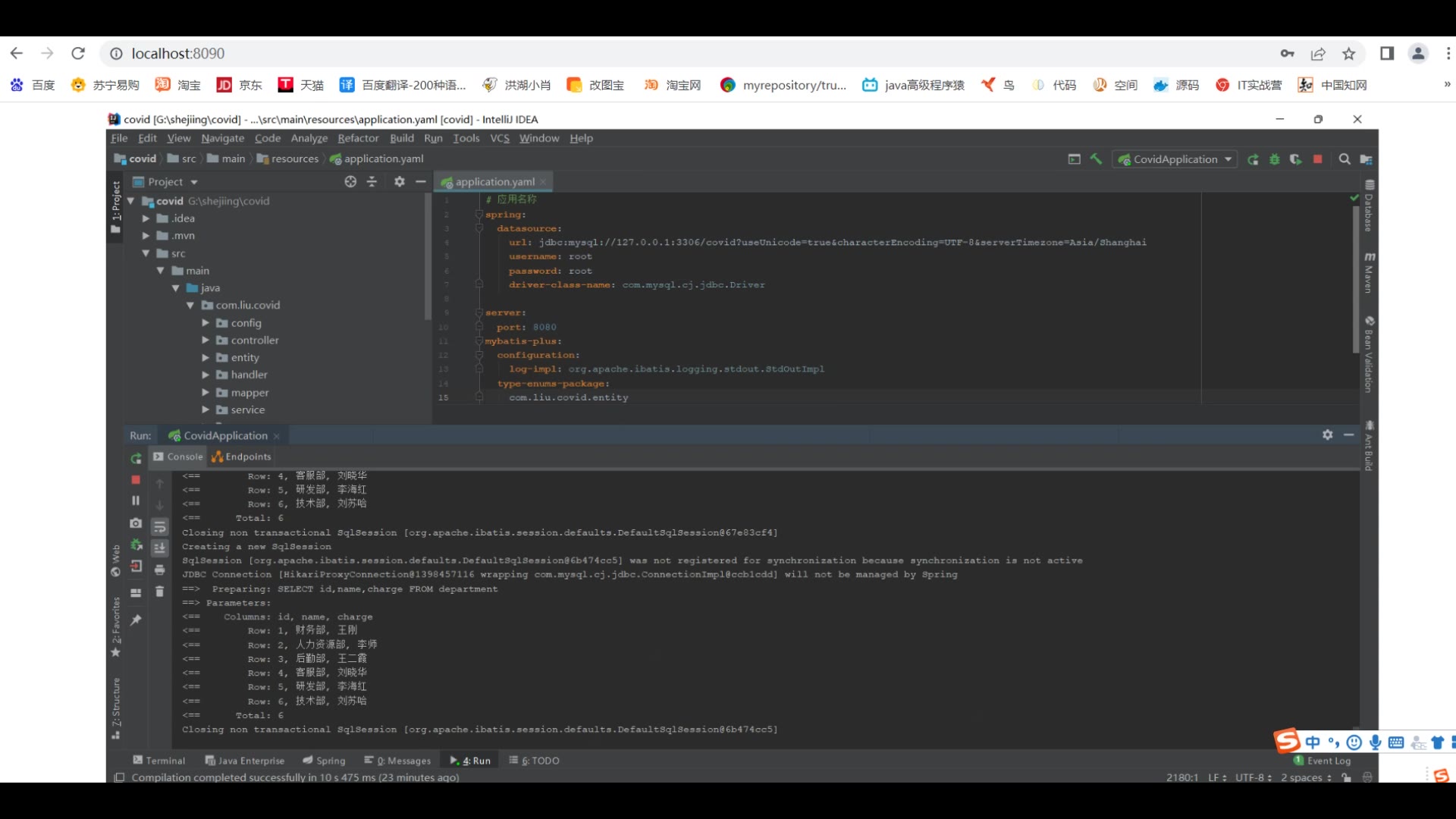Image resolution: width=1456 pixels, height=819 pixels.
Task: Open Search Everywhere magnifier icon
Action: pyautogui.click(x=1345, y=159)
